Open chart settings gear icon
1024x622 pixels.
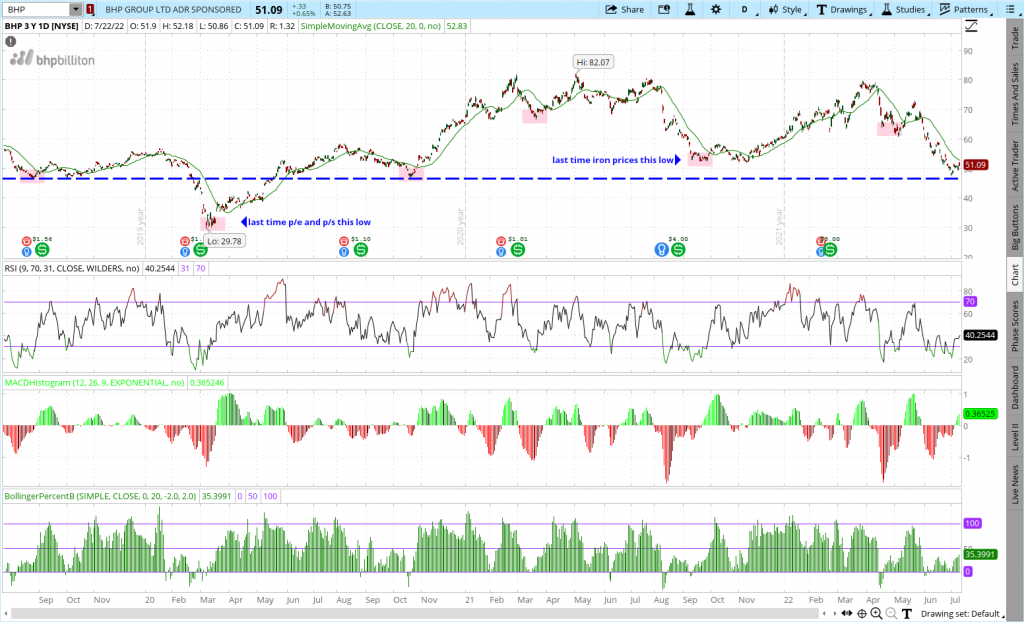[x=716, y=9]
